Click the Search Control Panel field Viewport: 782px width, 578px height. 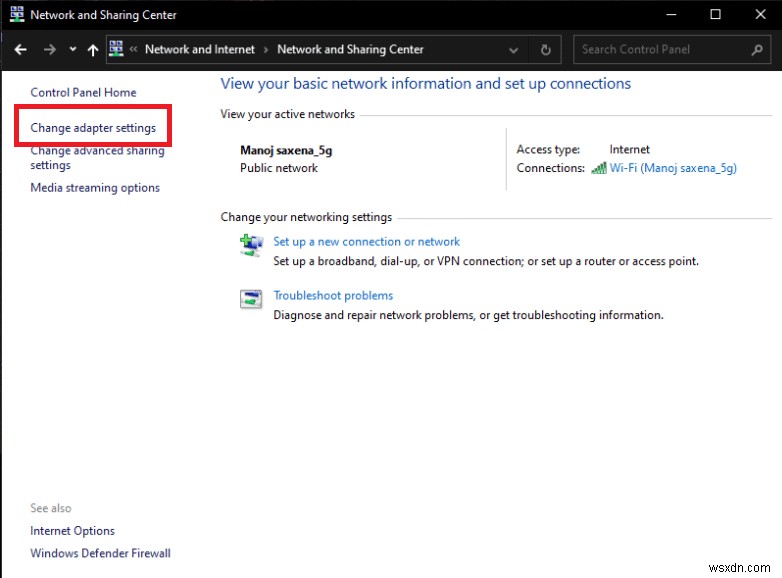(660, 49)
